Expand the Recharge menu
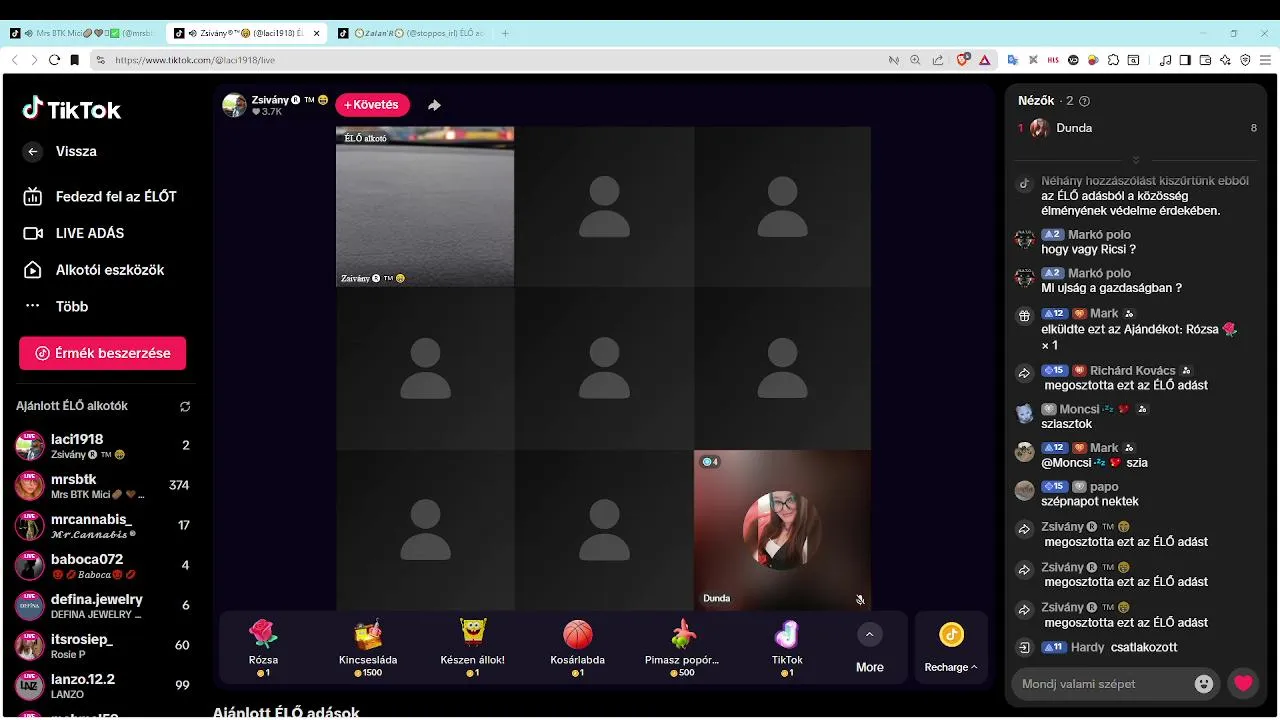 point(951,648)
